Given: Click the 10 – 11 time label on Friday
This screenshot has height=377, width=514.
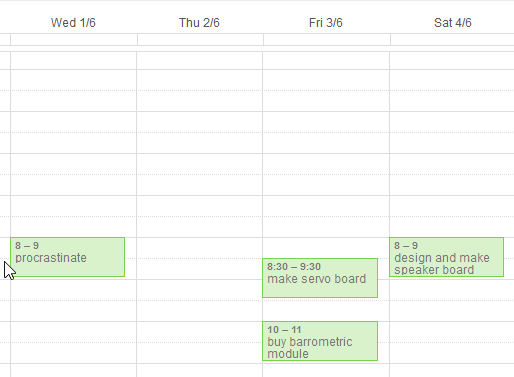Looking at the screenshot, I should pos(284,330).
